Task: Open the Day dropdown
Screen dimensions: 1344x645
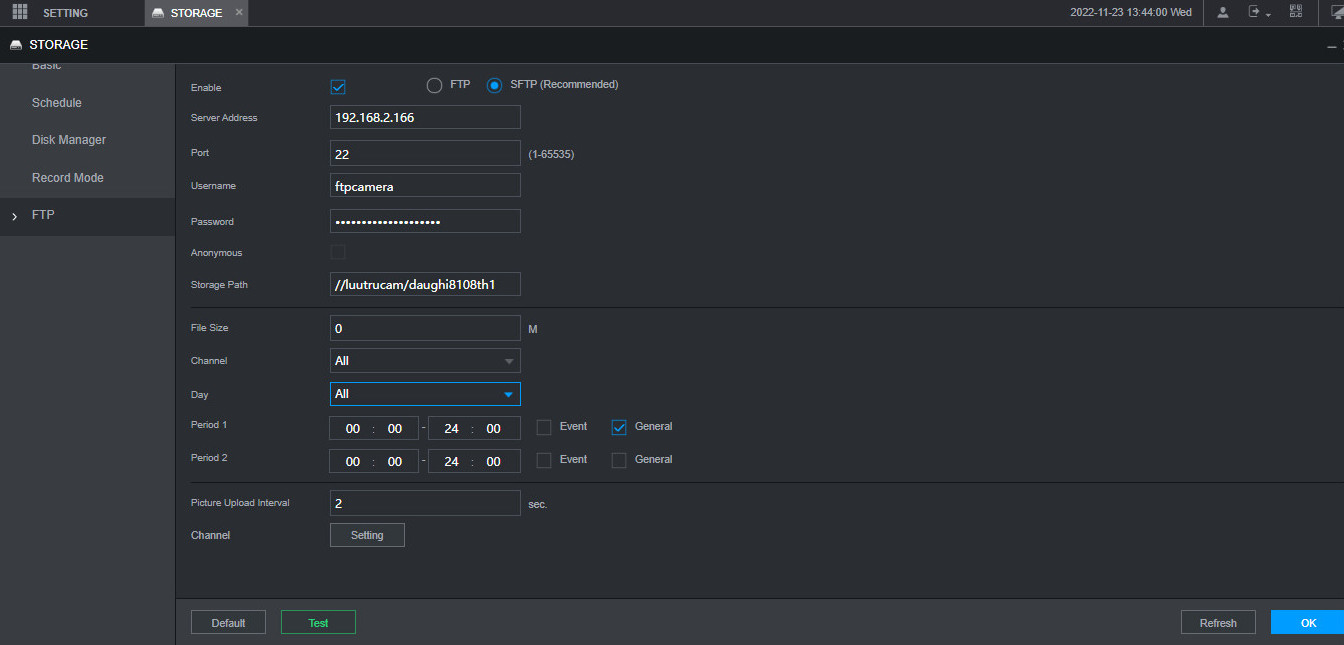Action: point(425,394)
